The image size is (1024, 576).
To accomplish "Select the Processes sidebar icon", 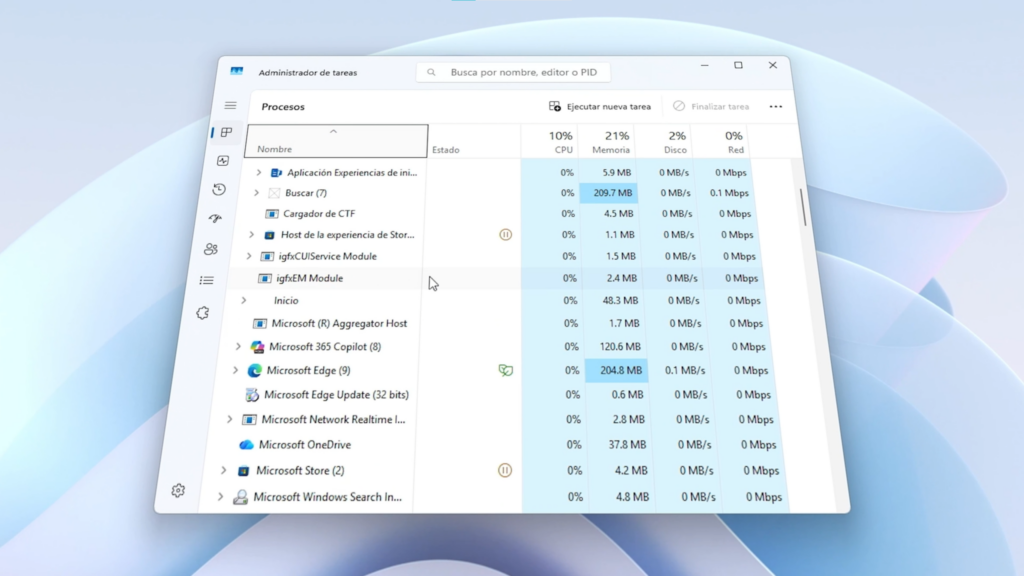I will click(x=227, y=133).
